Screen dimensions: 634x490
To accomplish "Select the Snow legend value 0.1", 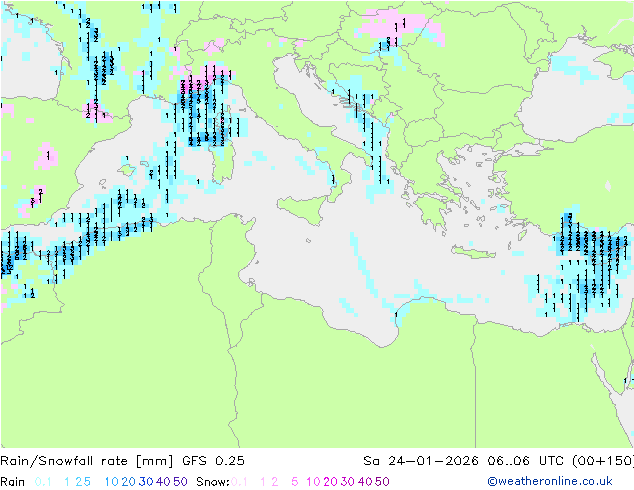I will tap(239, 482).
